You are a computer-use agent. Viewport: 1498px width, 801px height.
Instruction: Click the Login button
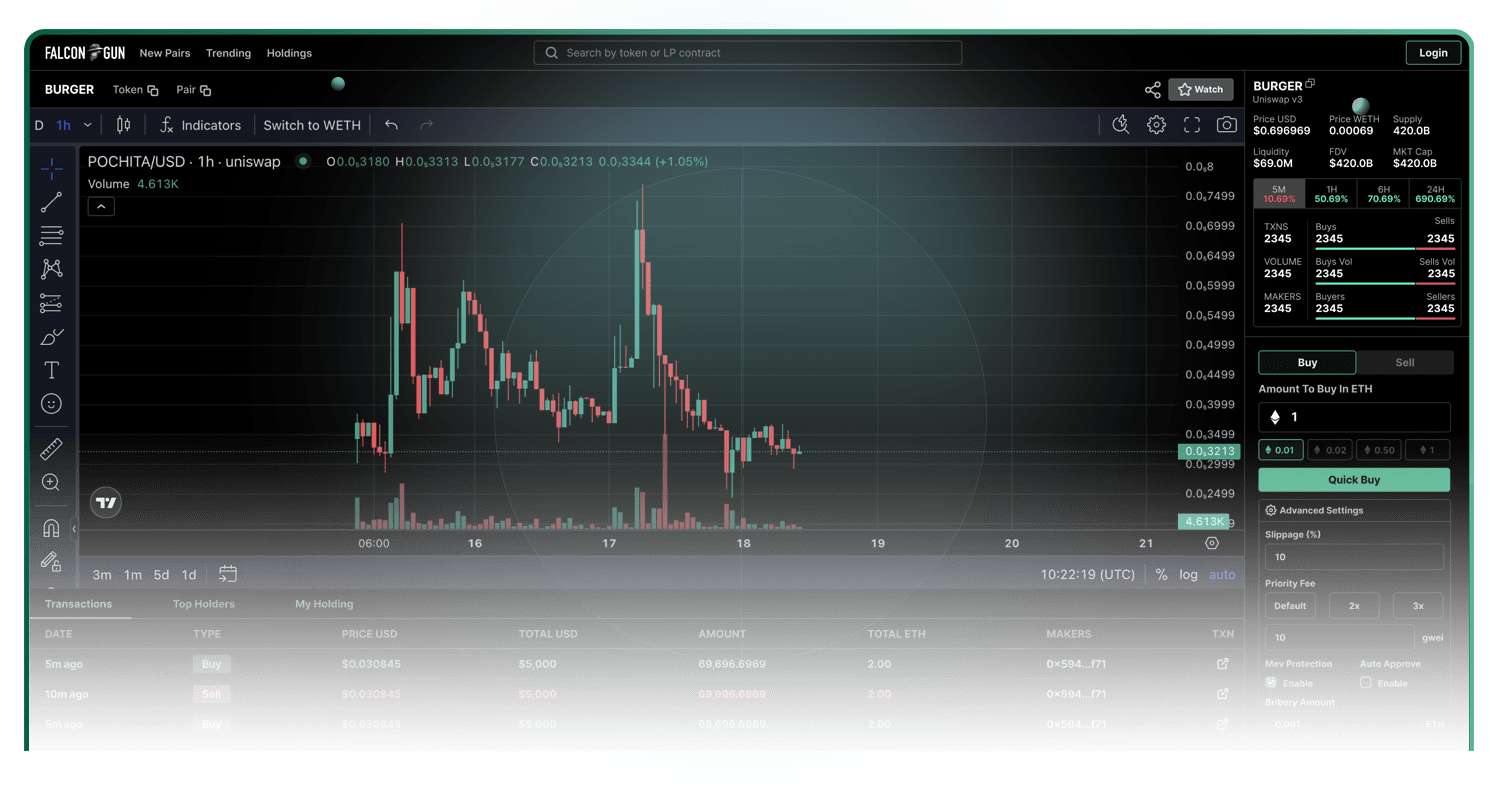pyautogui.click(x=1433, y=53)
